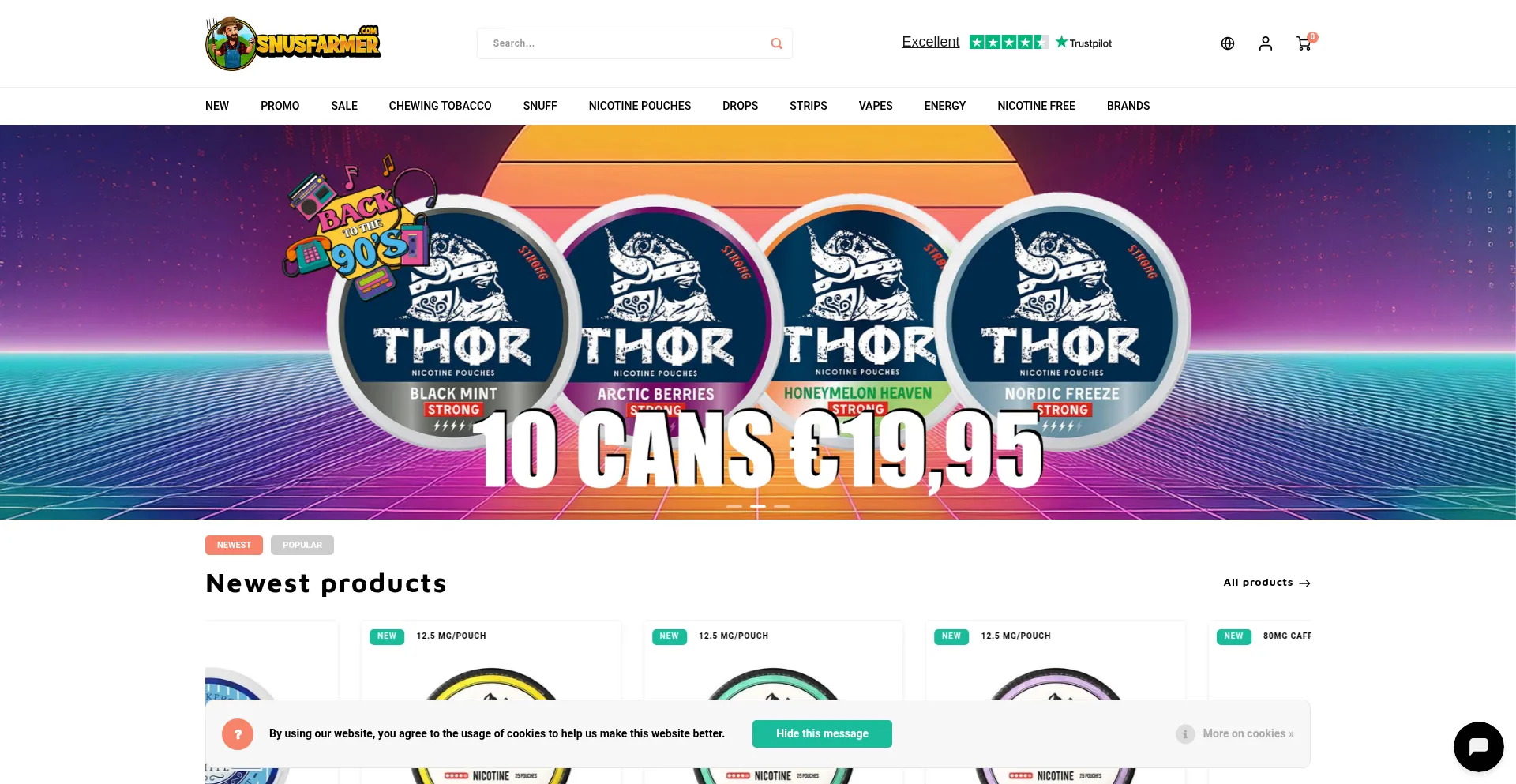Click the SnusFarmer logo
This screenshot has height=784, width=1516.
(x=293, y=43)
